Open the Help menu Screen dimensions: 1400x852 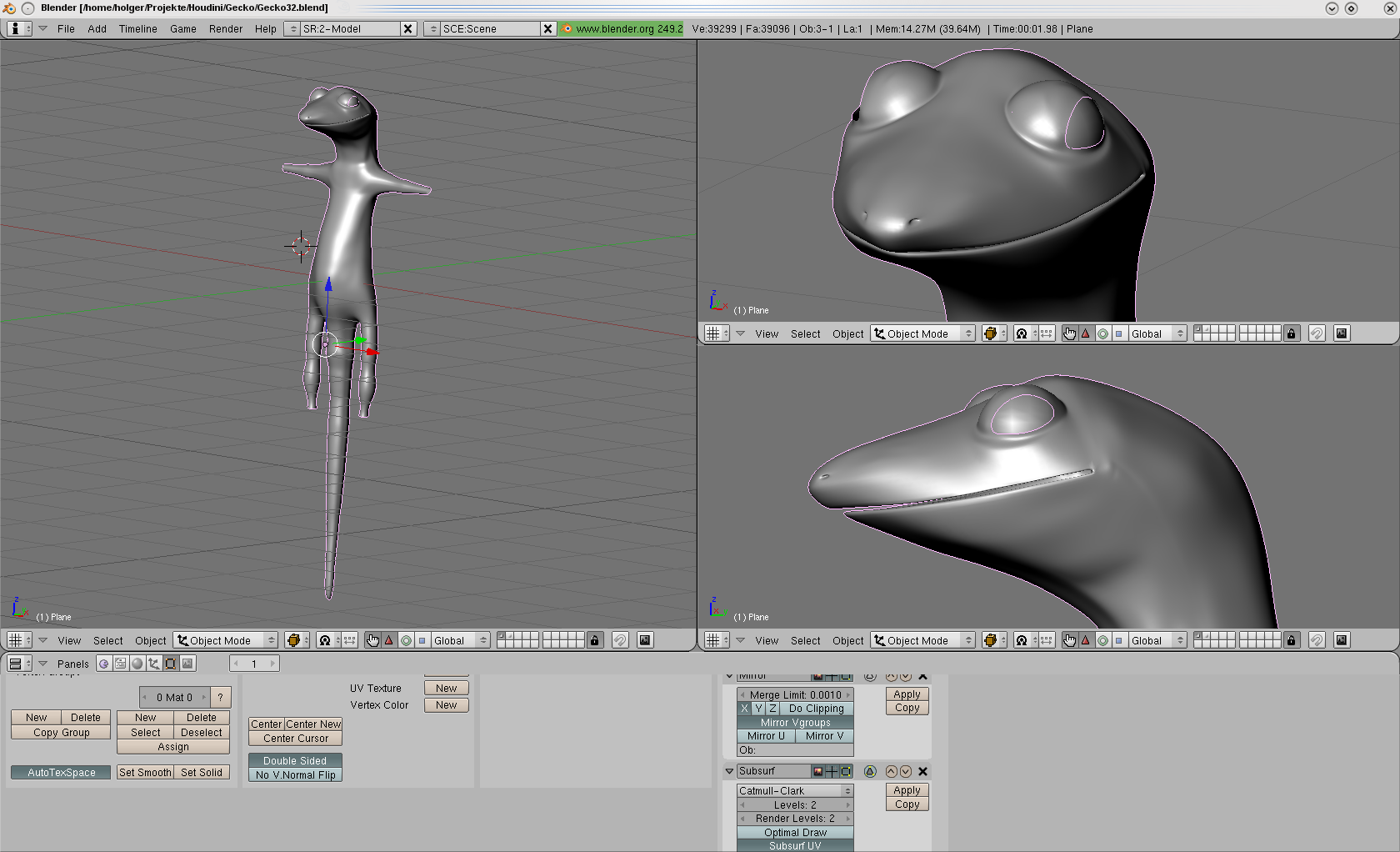[265, 28]
